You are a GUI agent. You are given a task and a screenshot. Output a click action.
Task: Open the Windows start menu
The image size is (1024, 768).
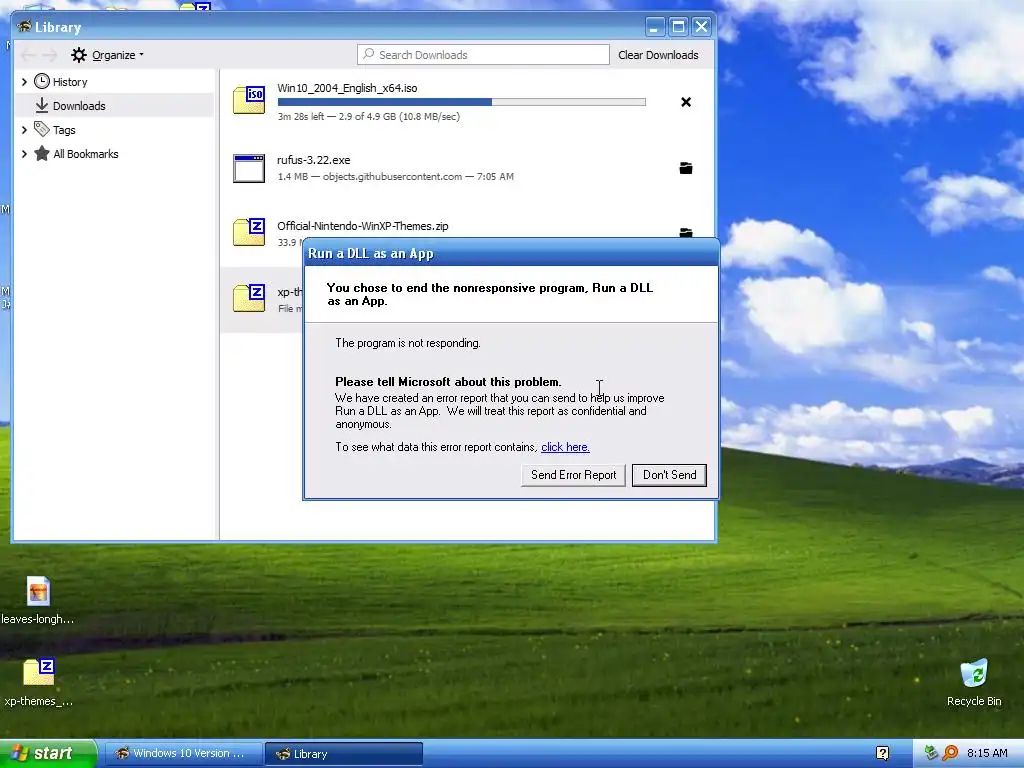click(48, 753)
